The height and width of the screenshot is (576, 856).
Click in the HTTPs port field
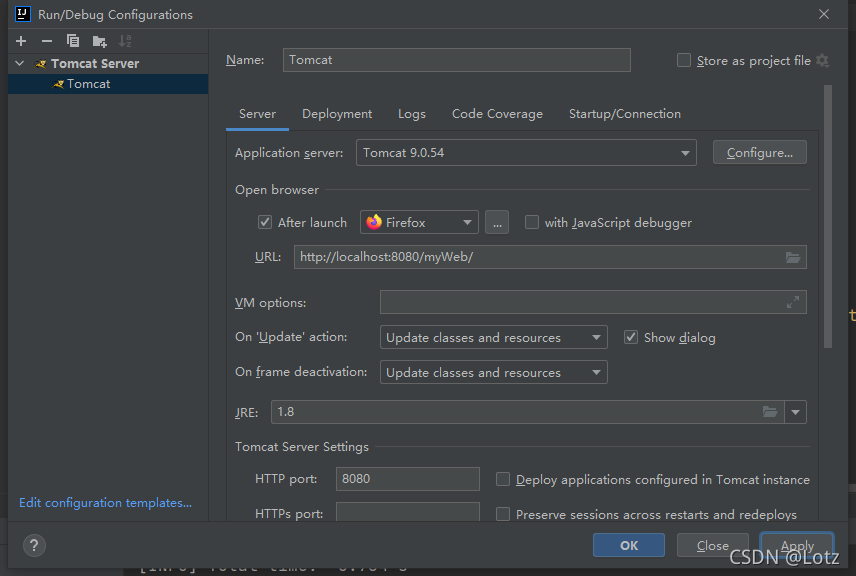(x=407, y=513)
